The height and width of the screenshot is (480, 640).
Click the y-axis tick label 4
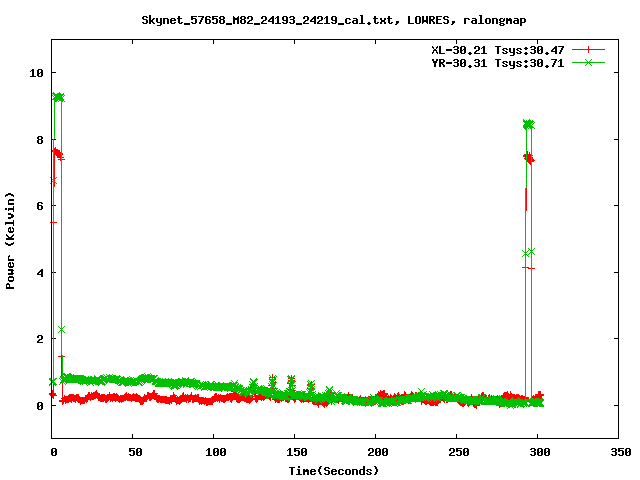(40, 273)
